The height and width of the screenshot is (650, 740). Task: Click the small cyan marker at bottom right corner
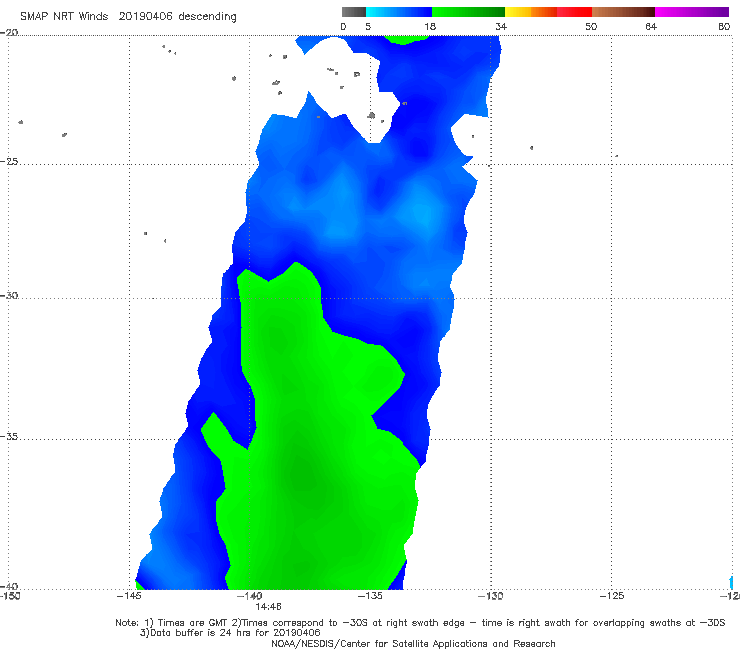click(x=731, y=582)
